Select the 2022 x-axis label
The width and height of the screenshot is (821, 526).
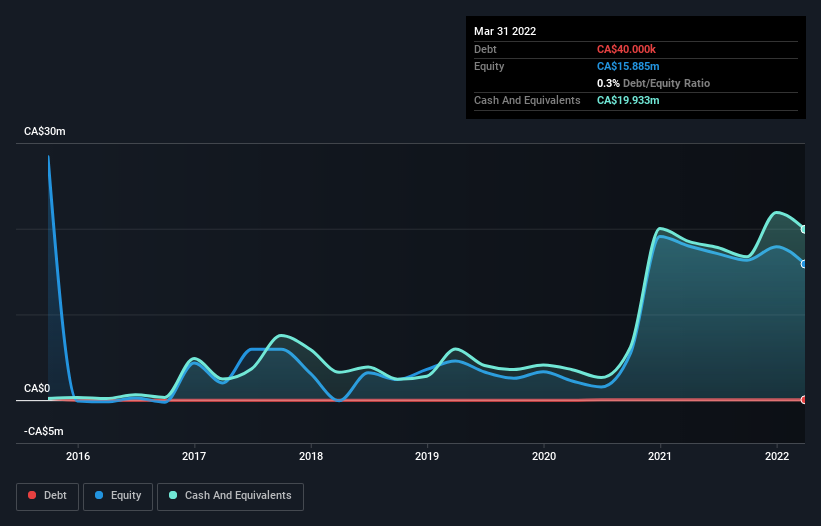(x=777, y=456)
